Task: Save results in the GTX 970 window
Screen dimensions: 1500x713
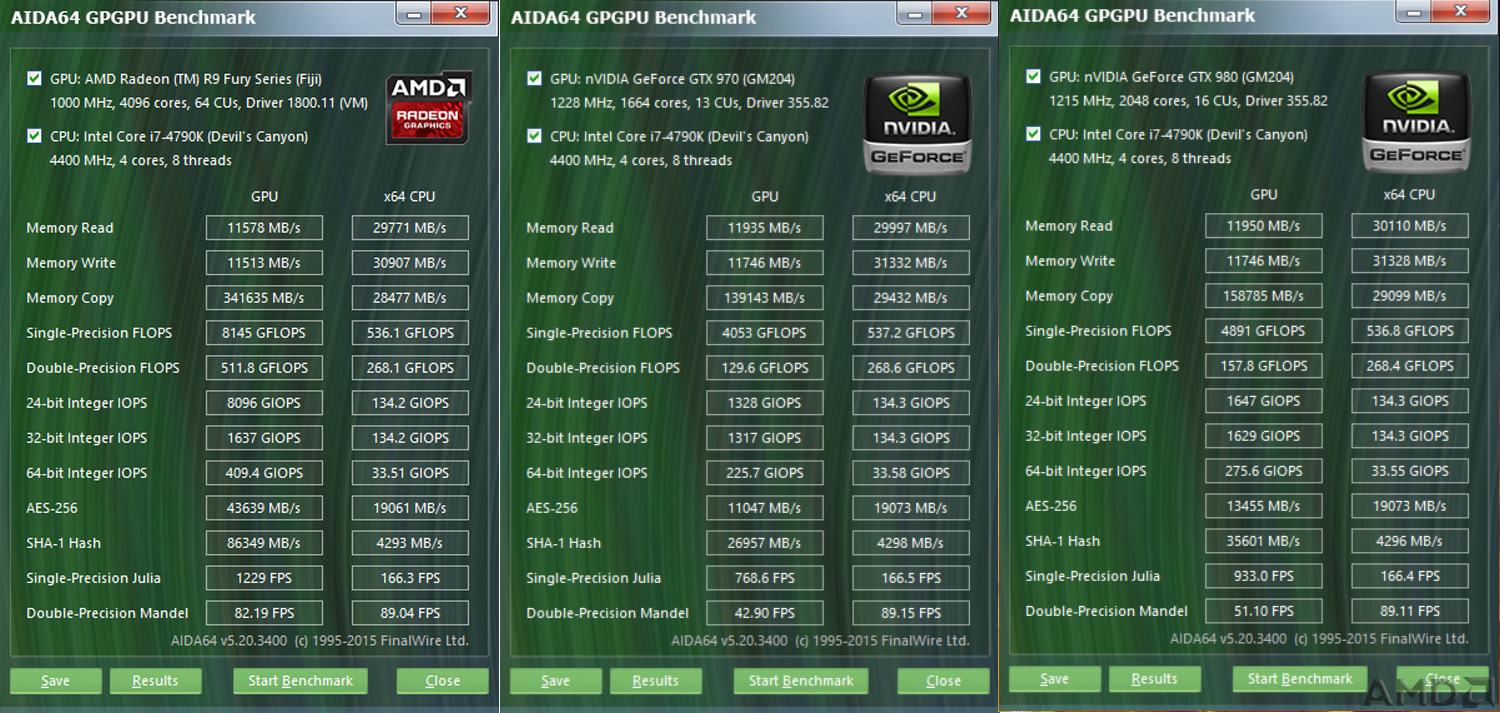Action: click(x=555, y=681)
